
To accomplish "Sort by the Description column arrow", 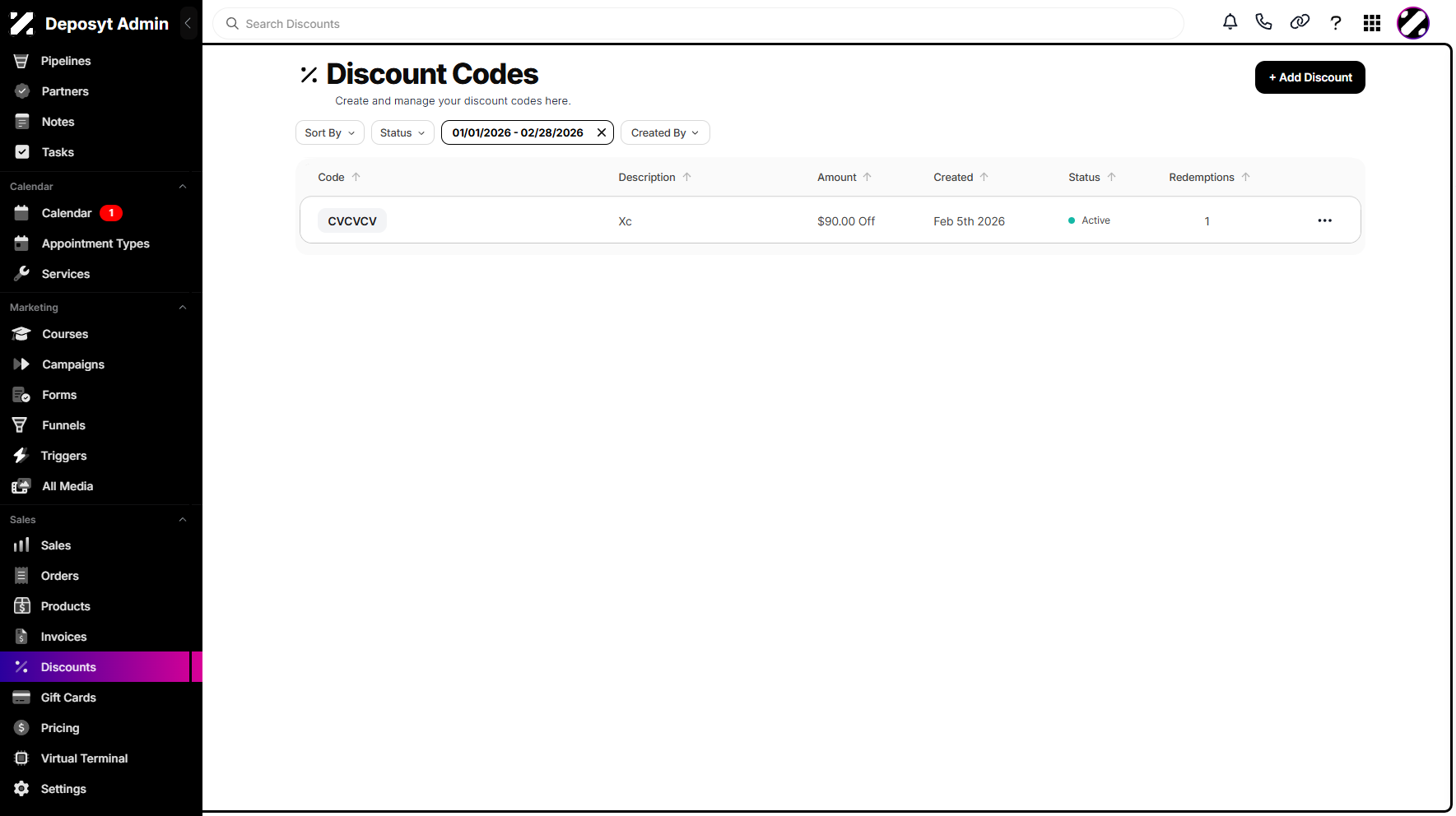I will [x=687, y=177].
